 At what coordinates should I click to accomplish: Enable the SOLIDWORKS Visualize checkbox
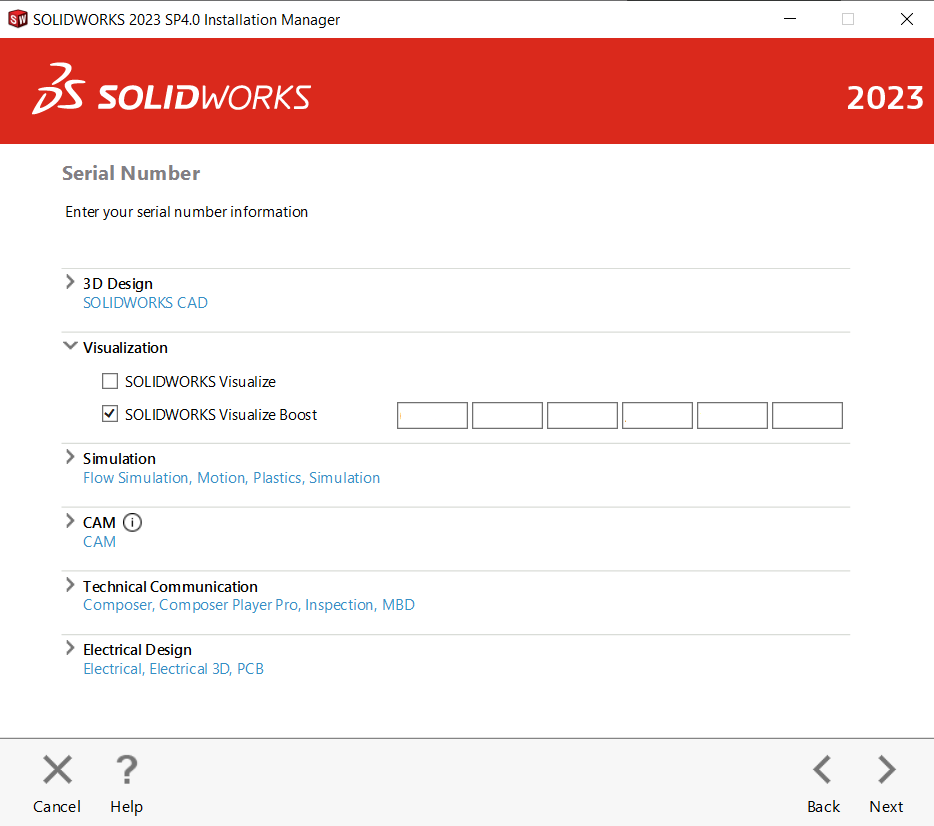point(110,381)
